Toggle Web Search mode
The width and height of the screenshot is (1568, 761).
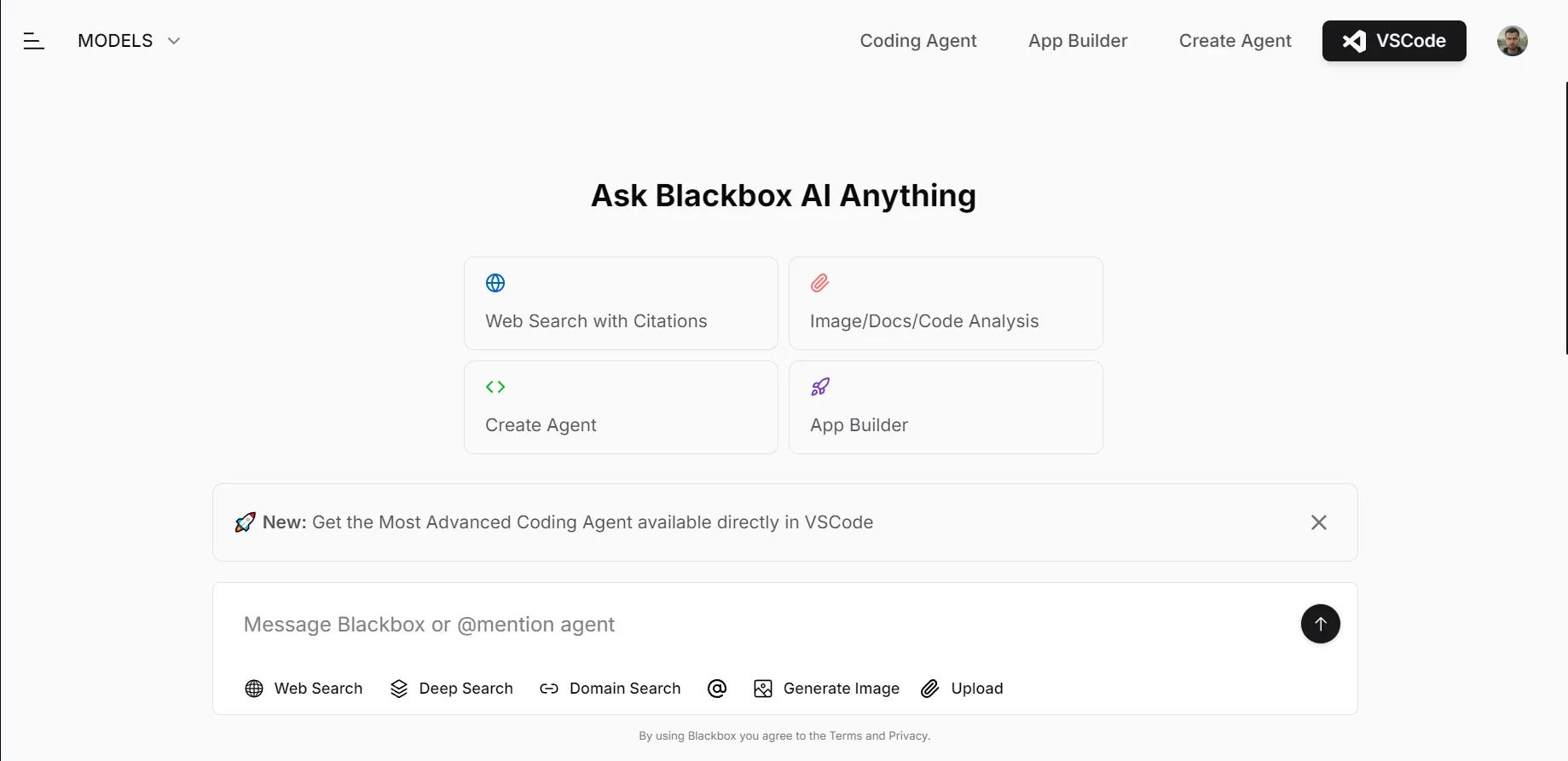point(304,689)
